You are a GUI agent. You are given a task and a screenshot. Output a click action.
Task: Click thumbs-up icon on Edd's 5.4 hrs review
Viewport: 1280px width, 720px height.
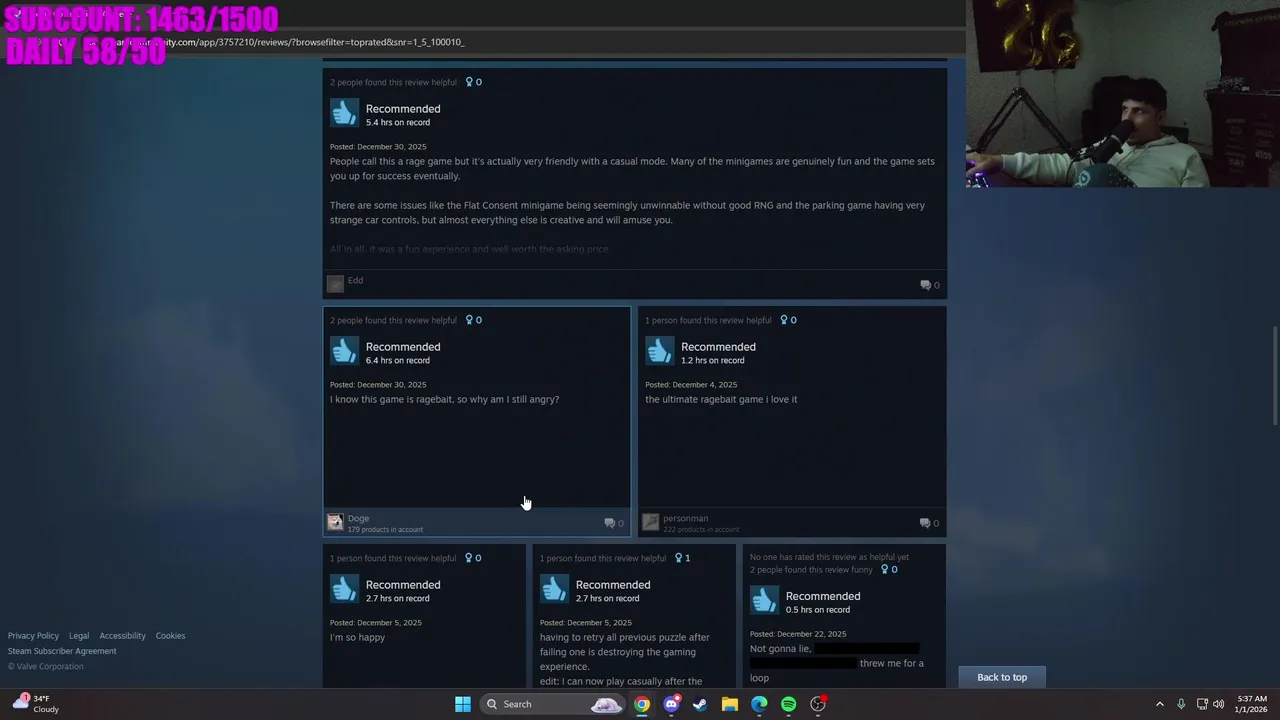tap(344, 113)
